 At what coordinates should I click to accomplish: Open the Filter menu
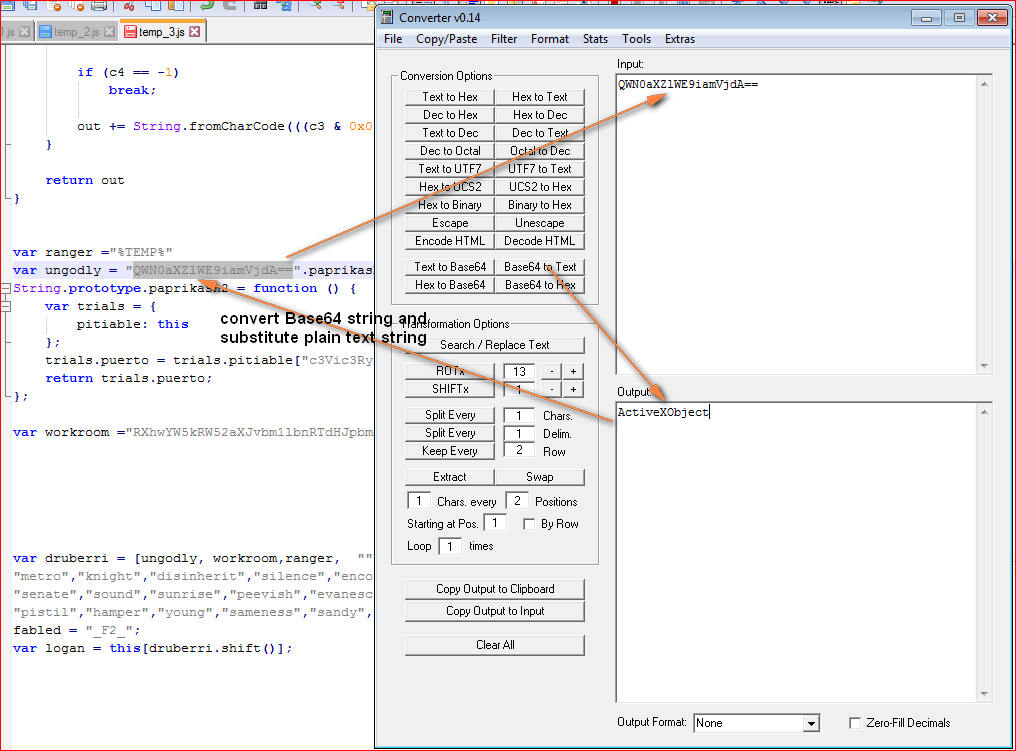(504, 39)
